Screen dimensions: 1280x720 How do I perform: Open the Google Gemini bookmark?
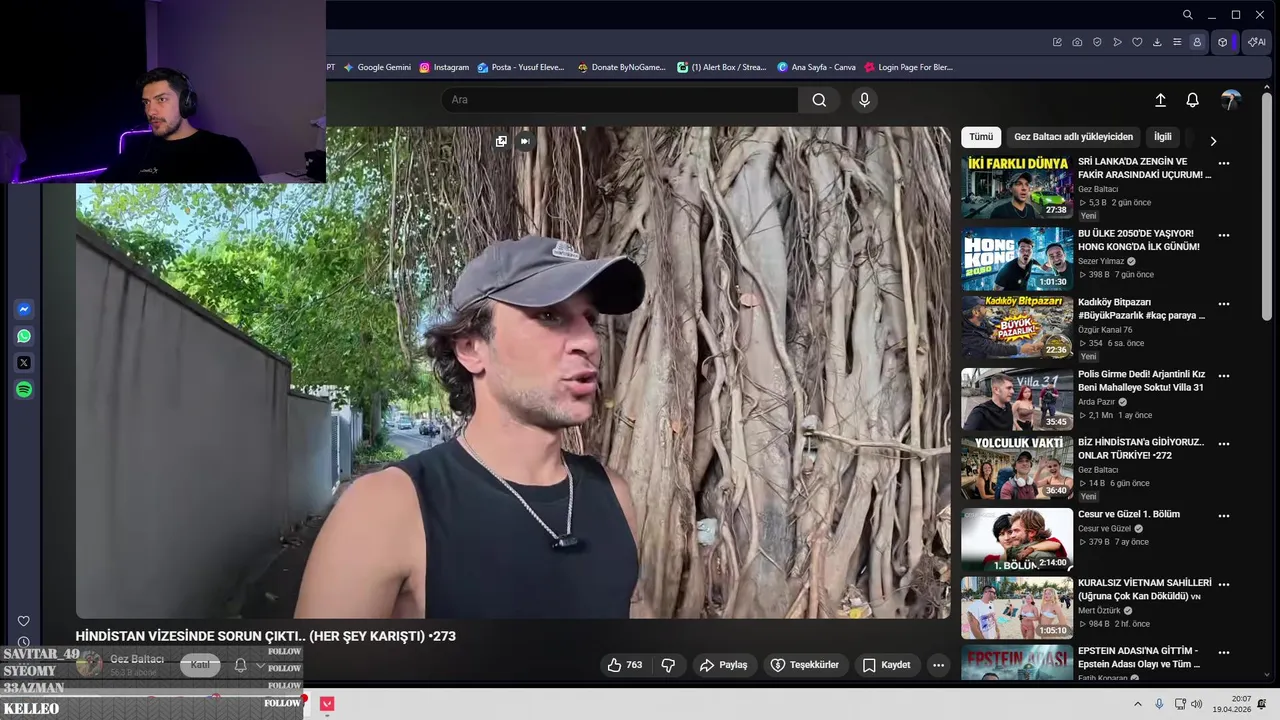[377, 67]
